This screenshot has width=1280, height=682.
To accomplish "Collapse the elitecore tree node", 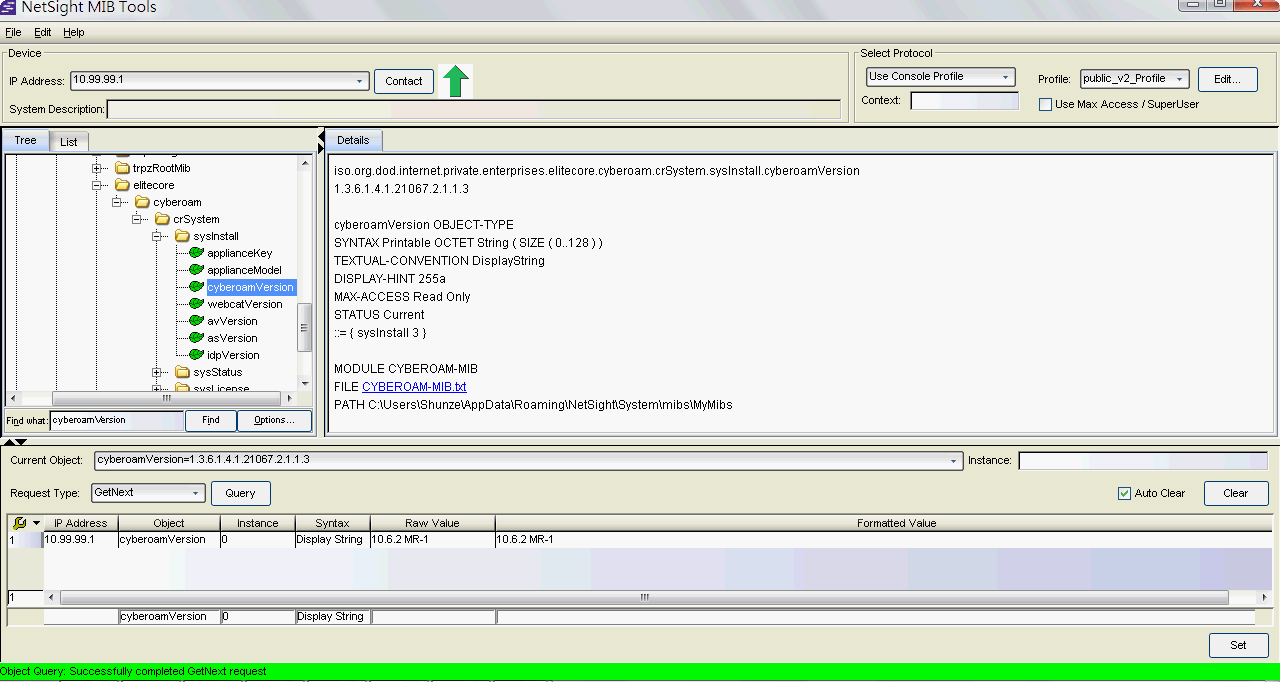I will 98,185.
